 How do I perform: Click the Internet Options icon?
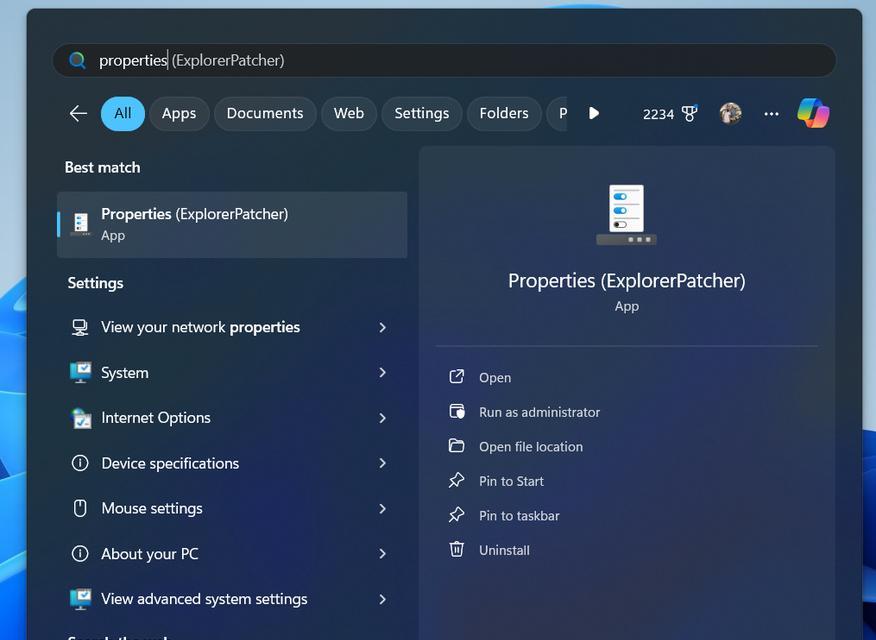[x=81, y=418]
